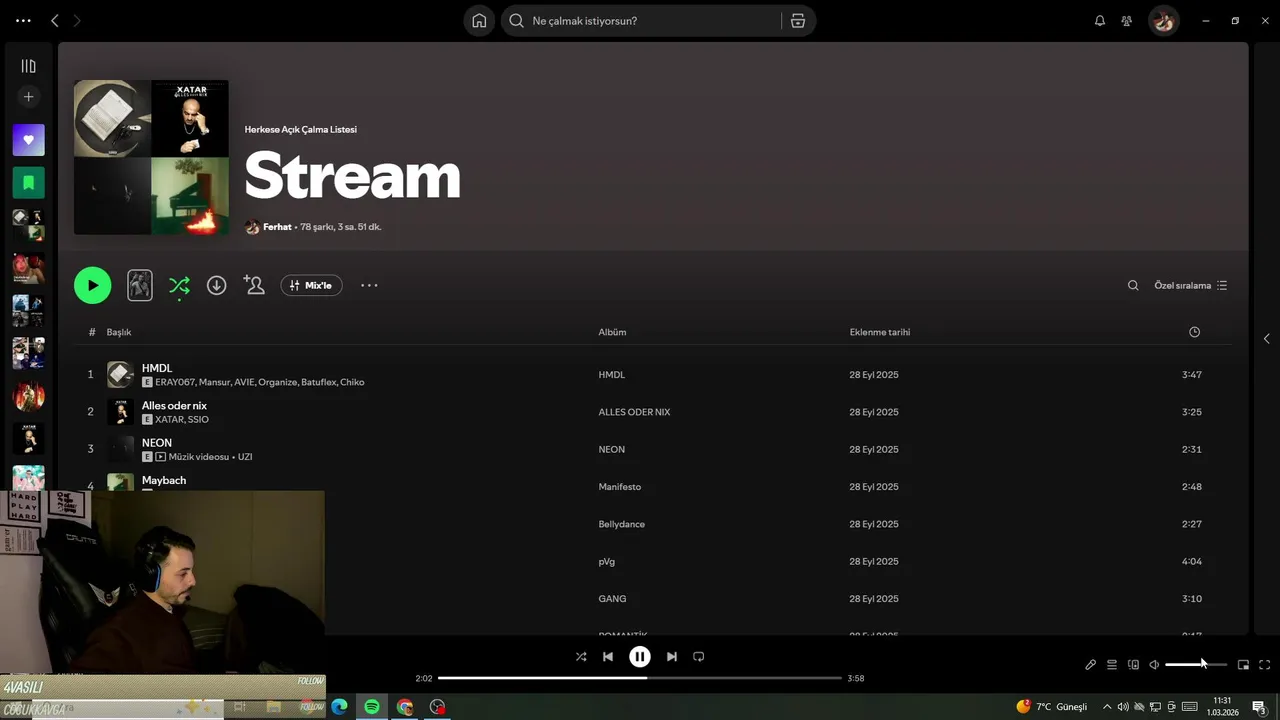Seek within the song progress bar
This screenshot has width=1280, height=720.
640,678
